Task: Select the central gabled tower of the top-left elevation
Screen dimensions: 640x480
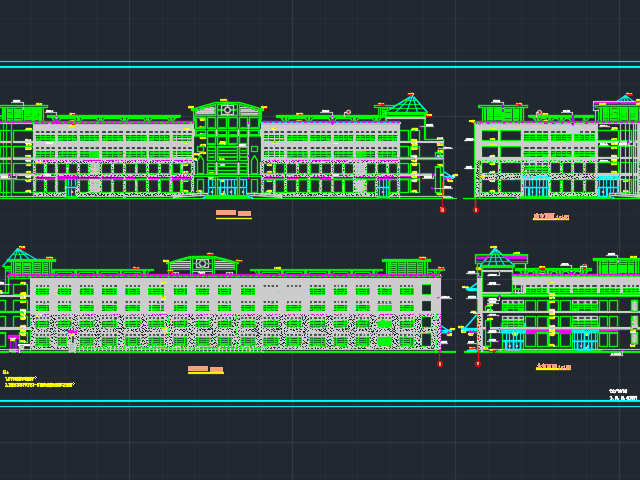Action: pyautogui.click(x=227, y=148)
